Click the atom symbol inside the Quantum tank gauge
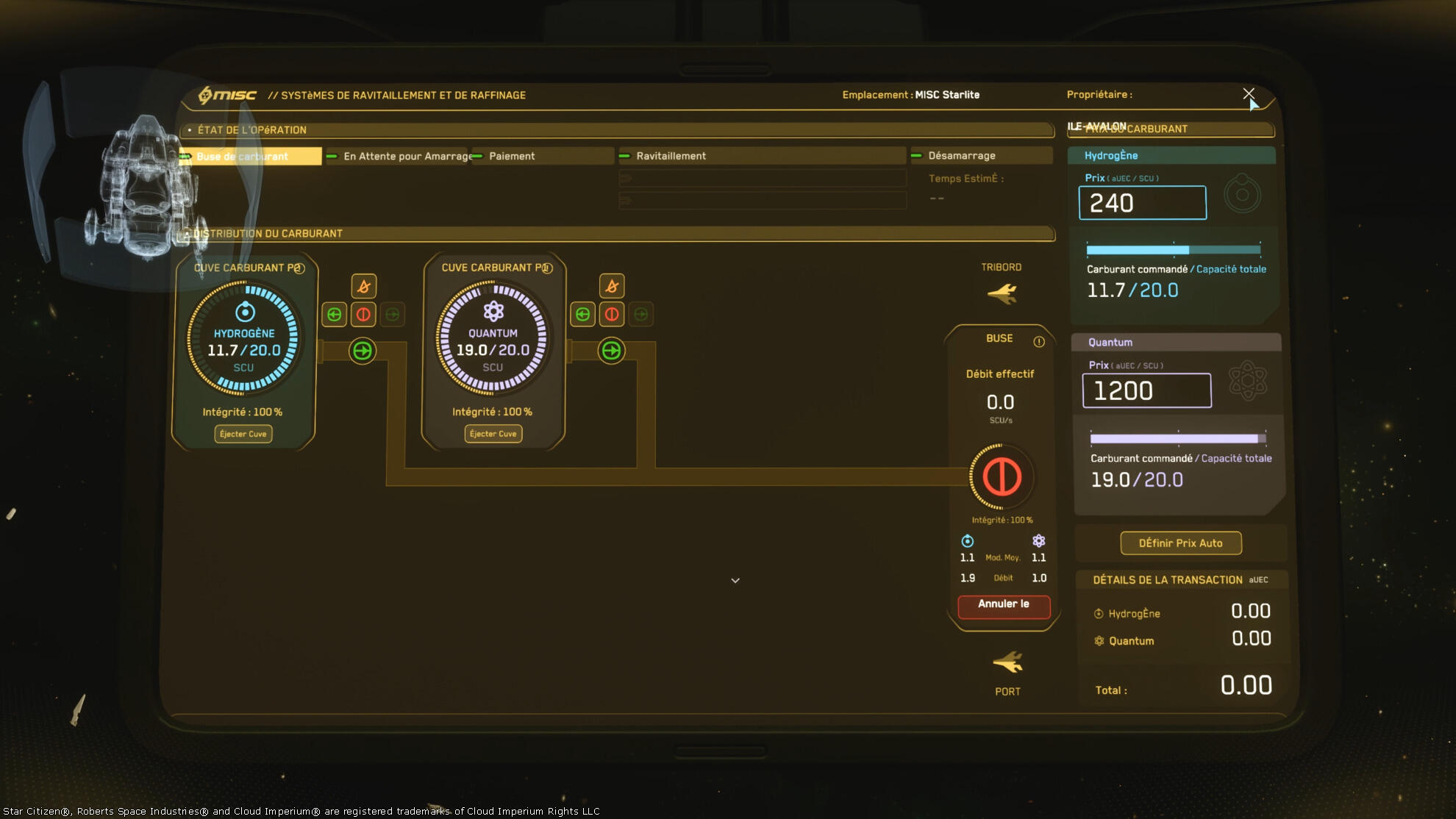The image size is (1456, 819). point(493,312)
